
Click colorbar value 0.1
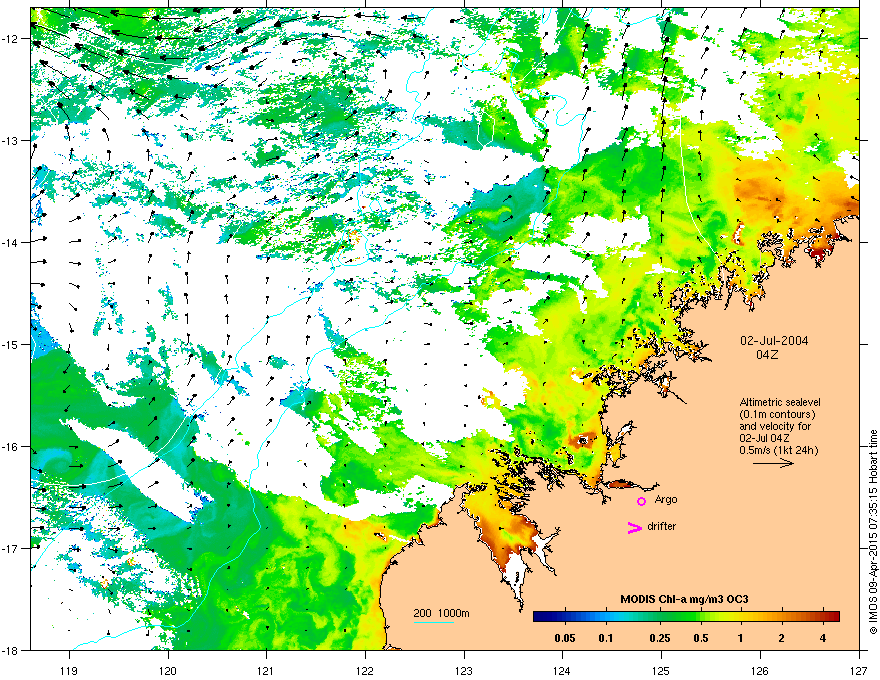606,638
